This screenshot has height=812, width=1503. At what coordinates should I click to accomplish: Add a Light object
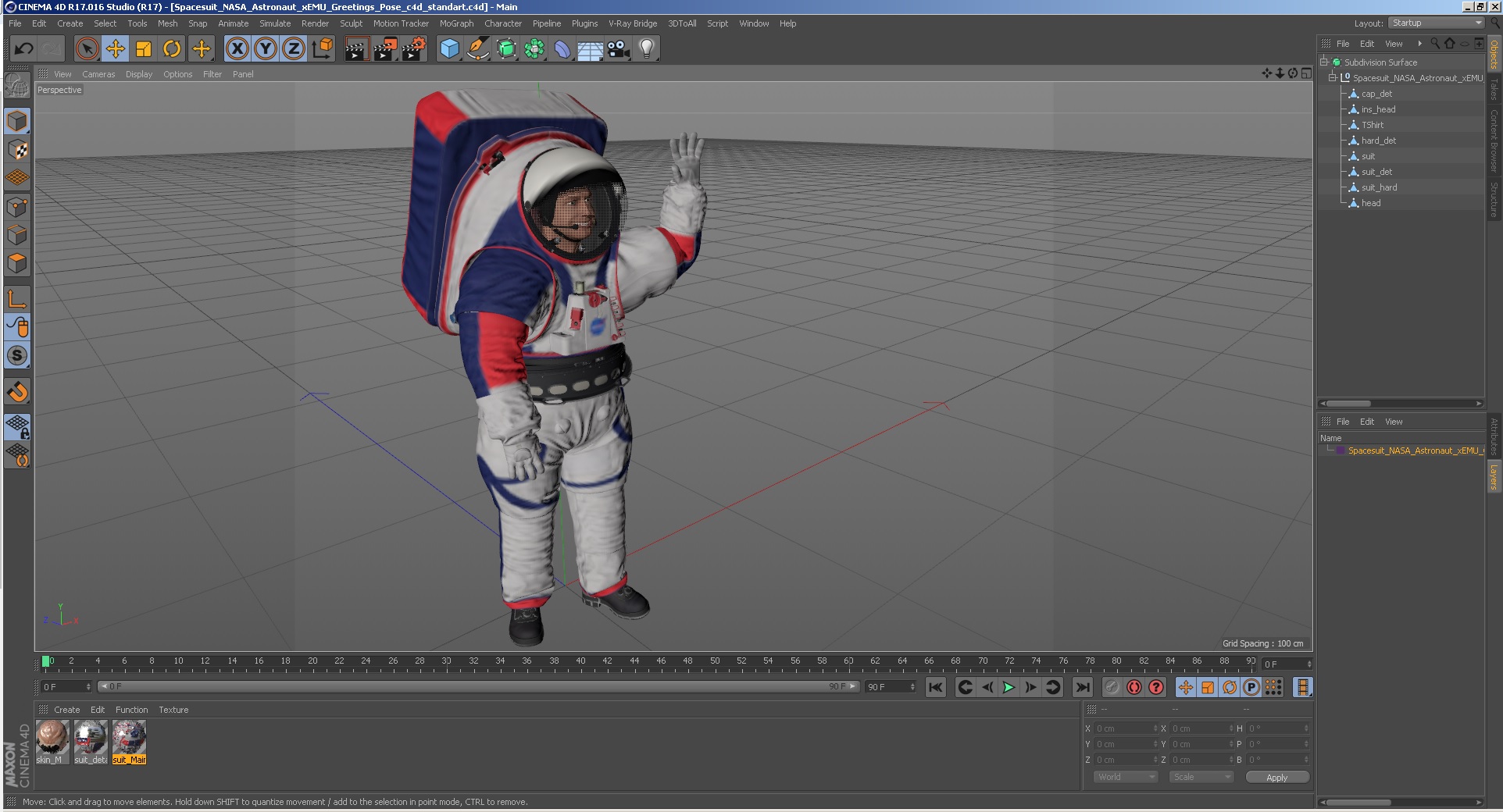(647, 49)
